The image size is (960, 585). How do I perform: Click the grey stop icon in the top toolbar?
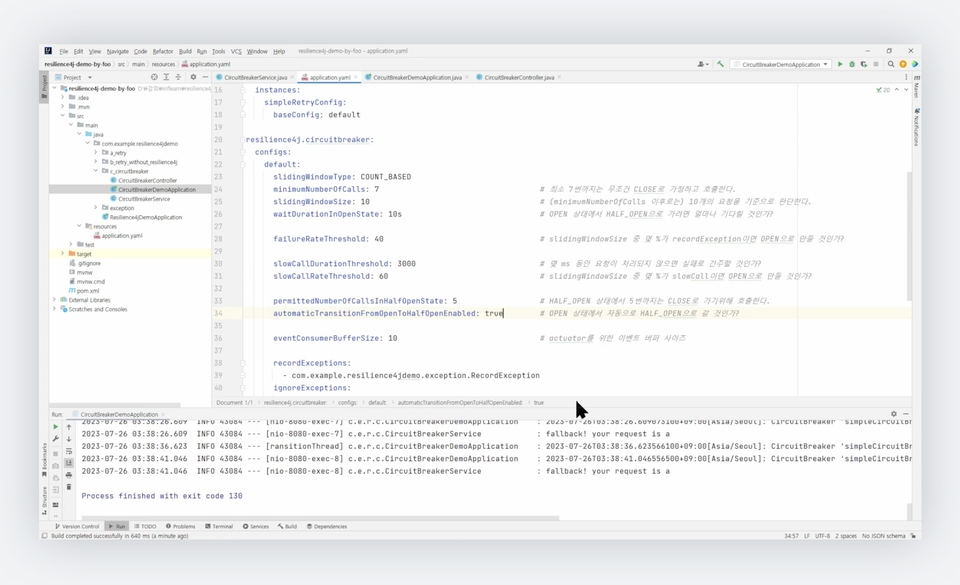click(x=876, y=64)
